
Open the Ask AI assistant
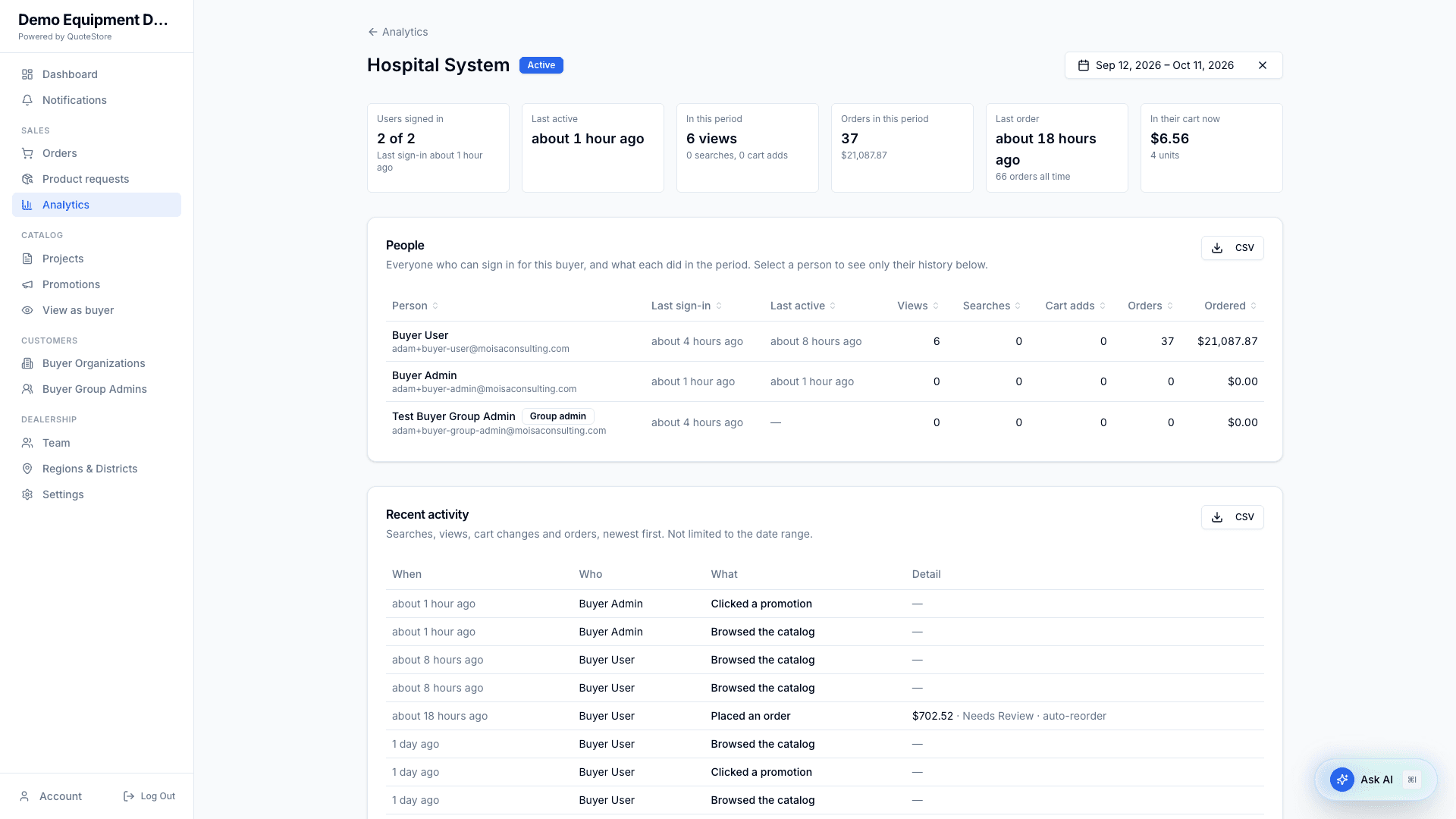coord(1376,780)
